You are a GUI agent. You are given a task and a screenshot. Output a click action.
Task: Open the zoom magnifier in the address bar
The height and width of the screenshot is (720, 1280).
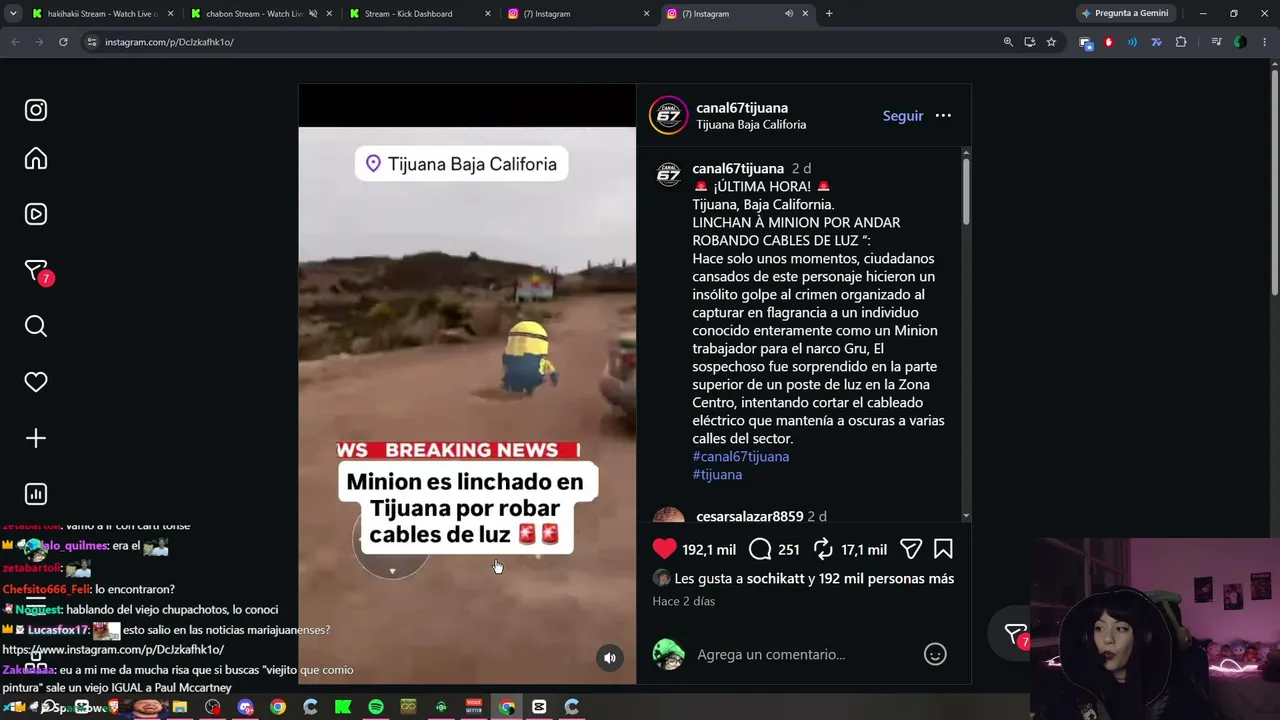coord(1008,42)
